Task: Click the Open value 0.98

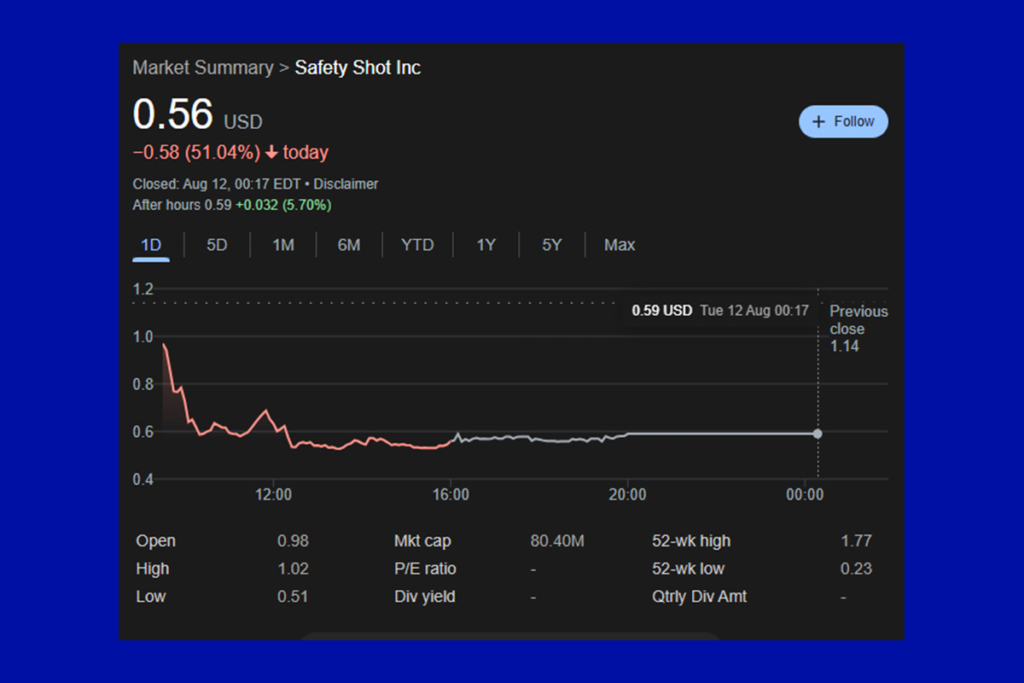Action: [293, 541]
